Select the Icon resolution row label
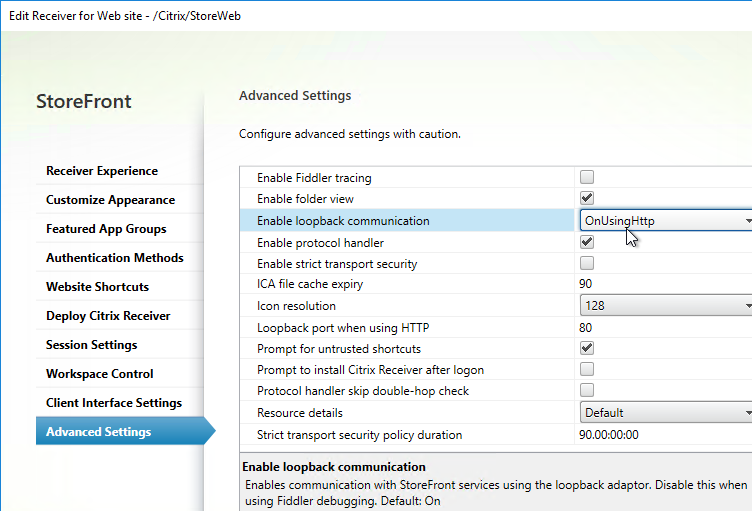 tap(296, 306)
